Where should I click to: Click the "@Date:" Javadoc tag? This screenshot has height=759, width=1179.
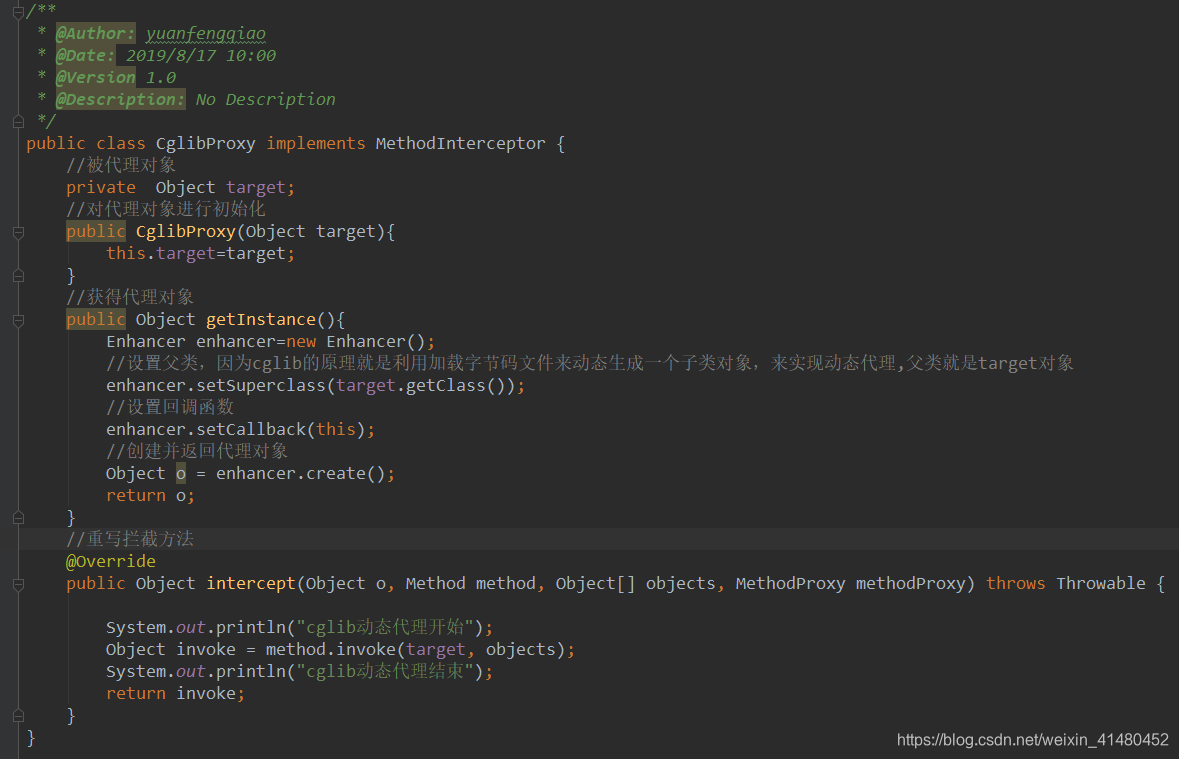(86, 56)
